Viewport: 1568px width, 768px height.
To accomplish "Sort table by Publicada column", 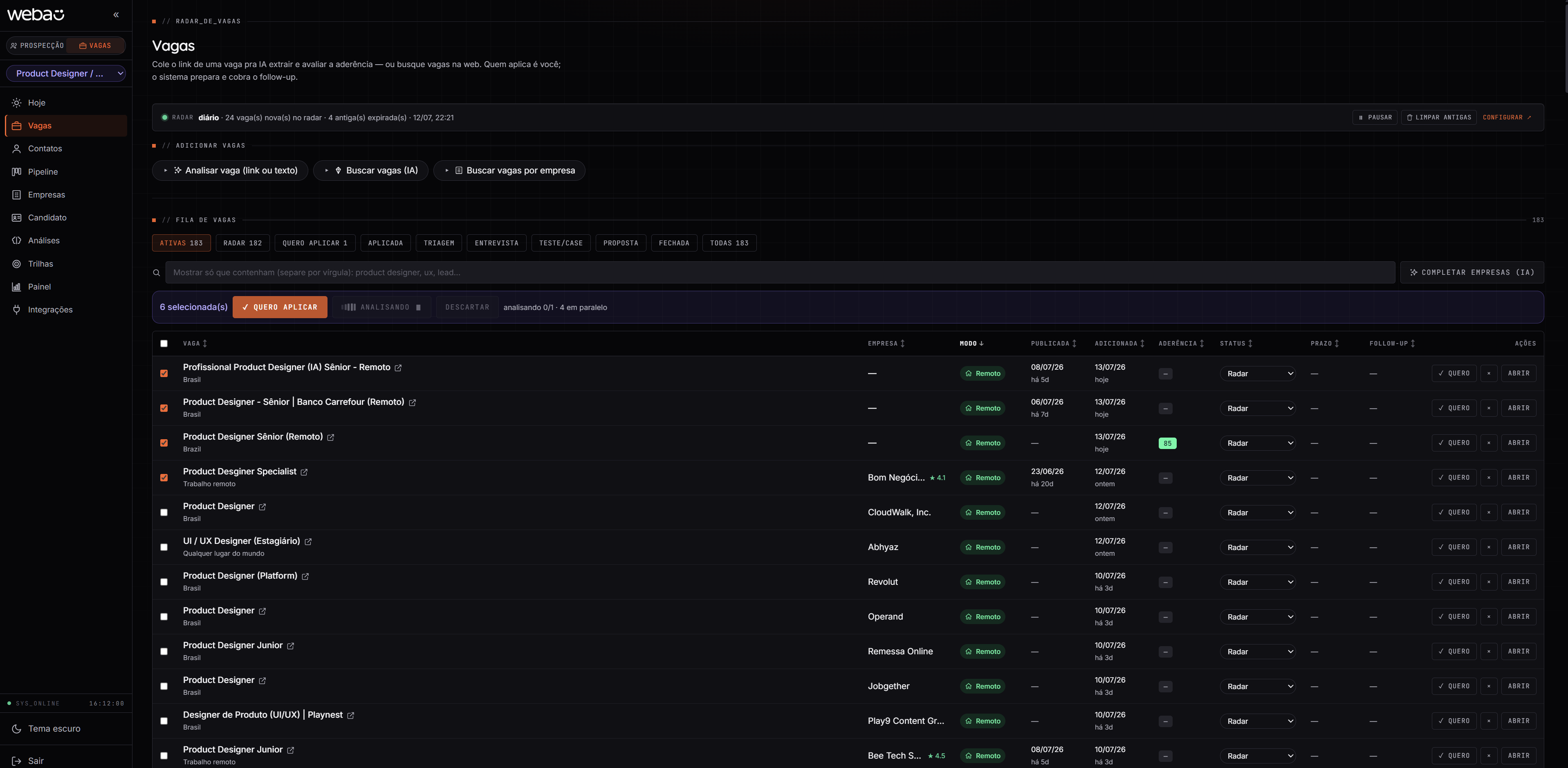I will coord(1053,344).
